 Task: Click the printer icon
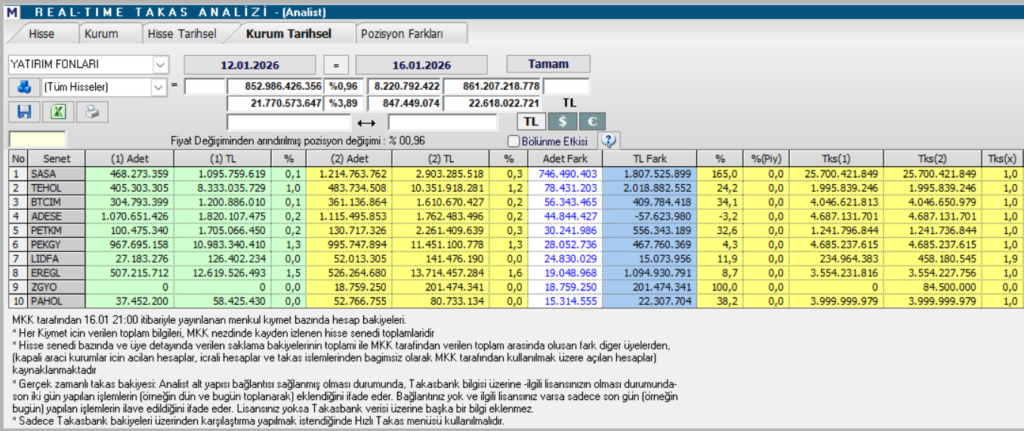pyautogui.click(x=91, y=112)
